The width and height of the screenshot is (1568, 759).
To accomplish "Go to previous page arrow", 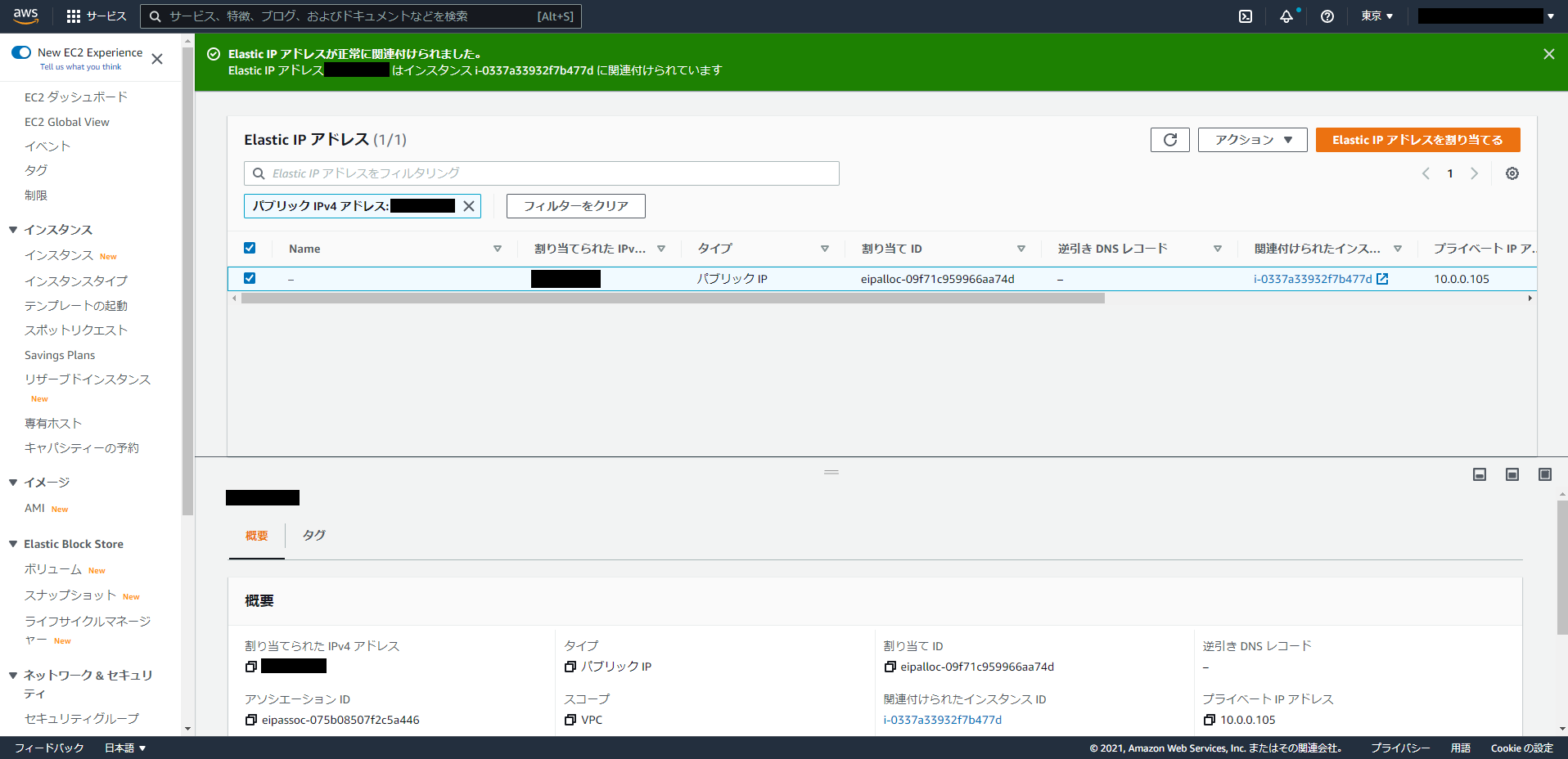I will (x=1426, y=173).
